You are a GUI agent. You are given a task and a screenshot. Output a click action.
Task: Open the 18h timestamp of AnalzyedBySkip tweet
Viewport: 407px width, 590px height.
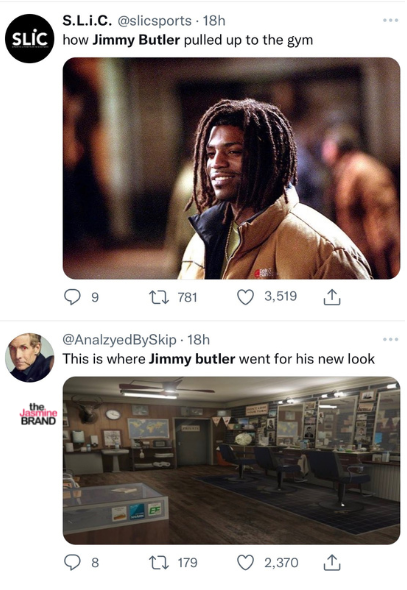[199, 340]
